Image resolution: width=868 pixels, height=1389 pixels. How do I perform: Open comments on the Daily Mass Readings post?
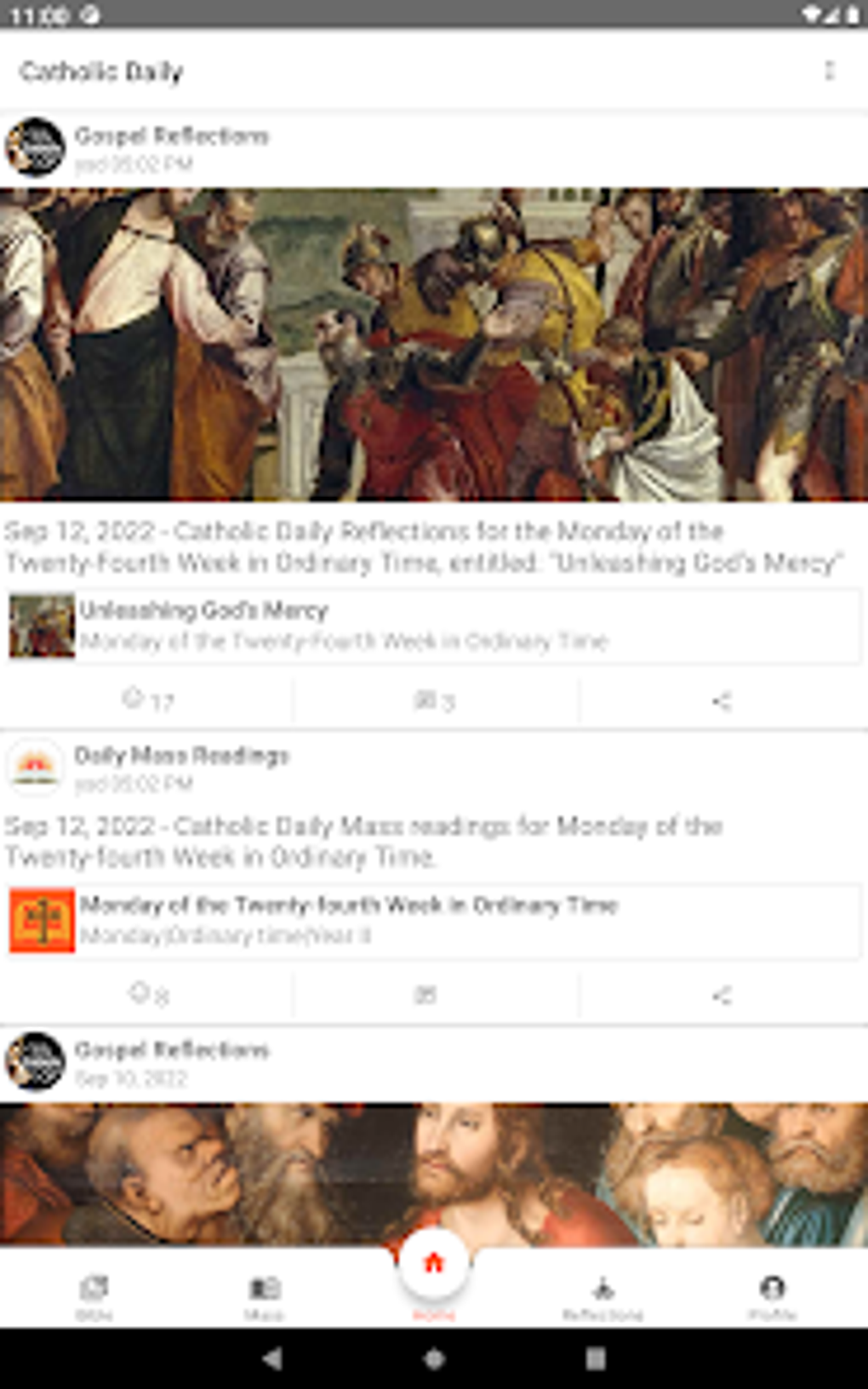[x=425, y=994]
